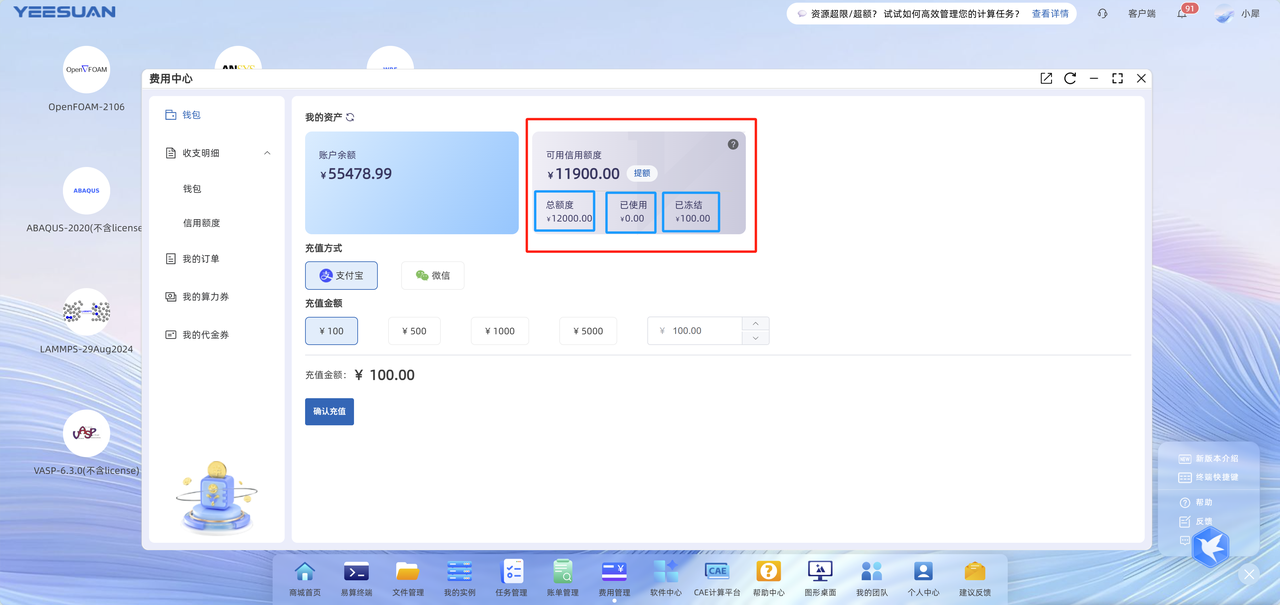Open 图形桌面 from the dock
Screen dimensions: 1280x605
[820, 578]
